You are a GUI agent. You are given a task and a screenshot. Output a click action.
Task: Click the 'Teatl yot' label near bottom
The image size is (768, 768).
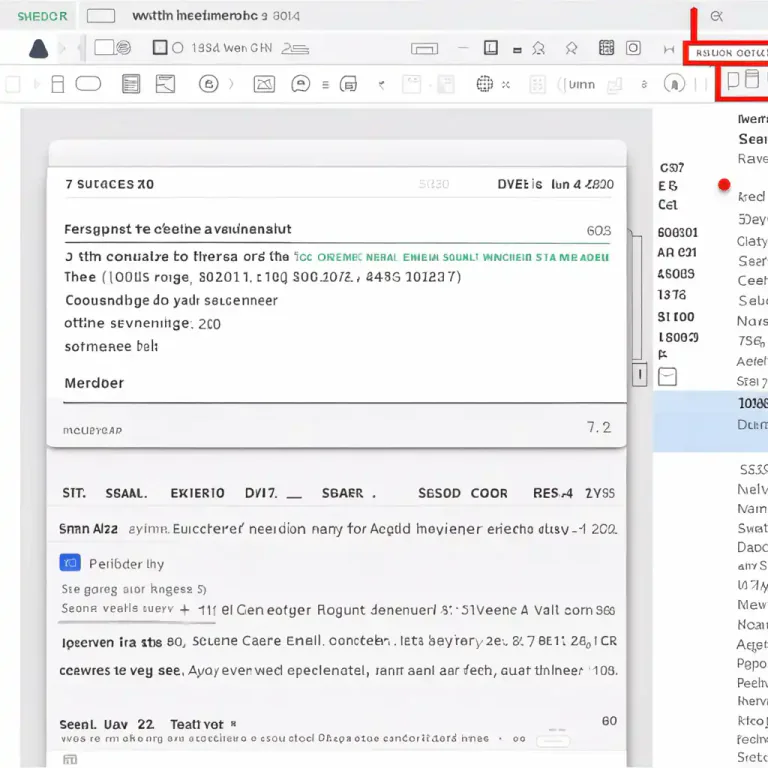pyautogui.click(x=197, y=724)
